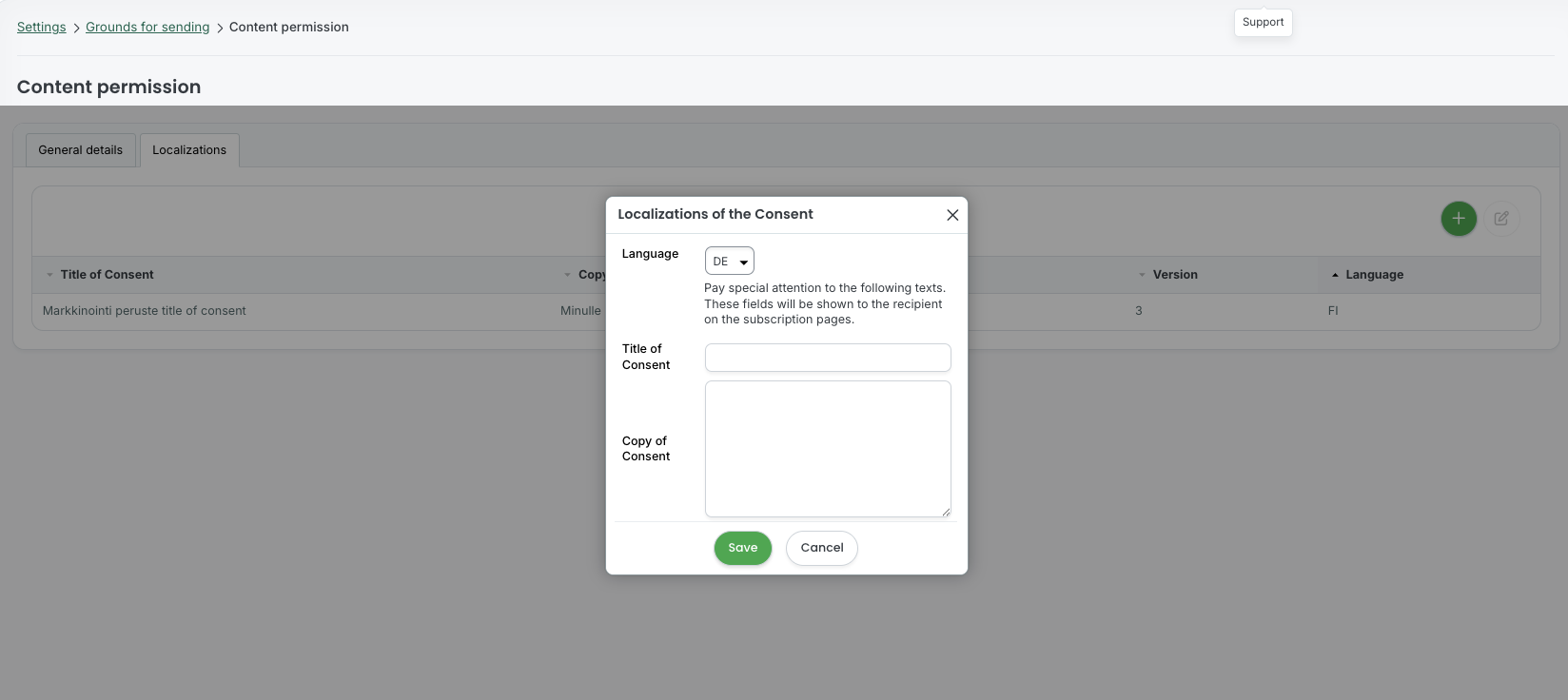Click the FI language cell
Viewport: 1568px width, 700px height.
coord(1333,311)
